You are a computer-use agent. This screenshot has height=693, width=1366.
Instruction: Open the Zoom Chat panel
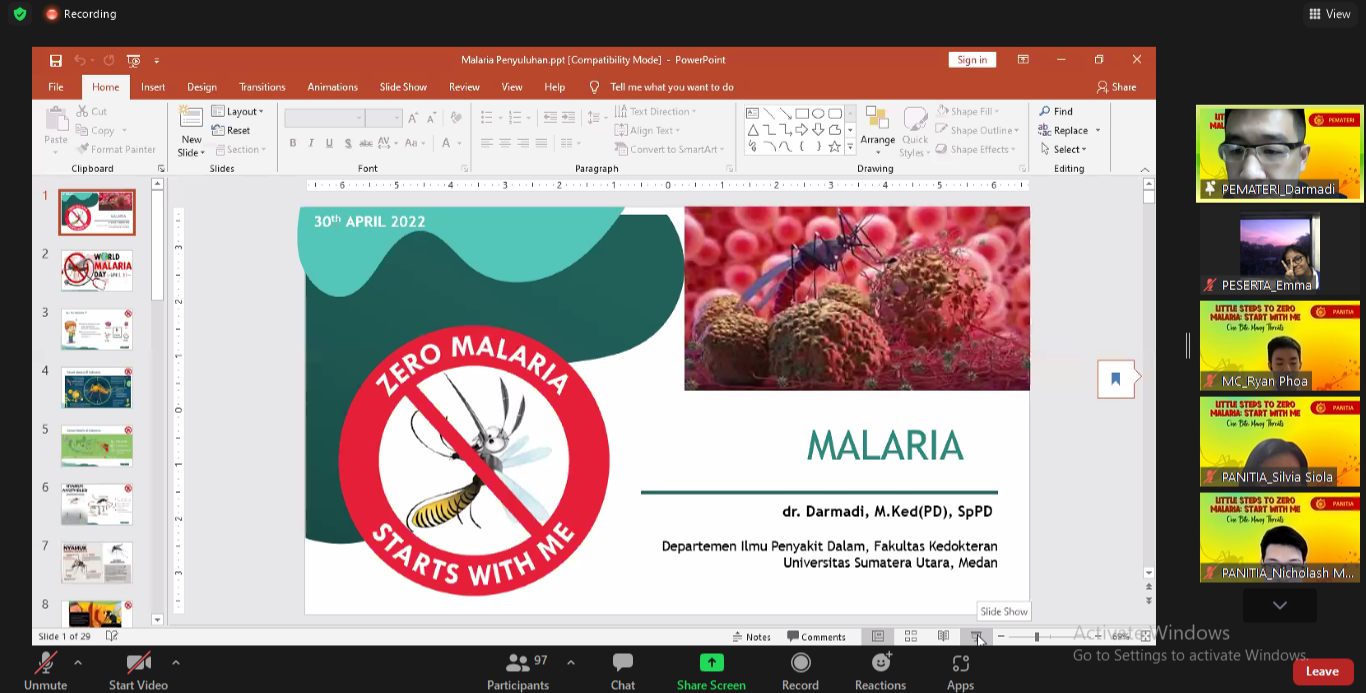click(x=622, y=670)
